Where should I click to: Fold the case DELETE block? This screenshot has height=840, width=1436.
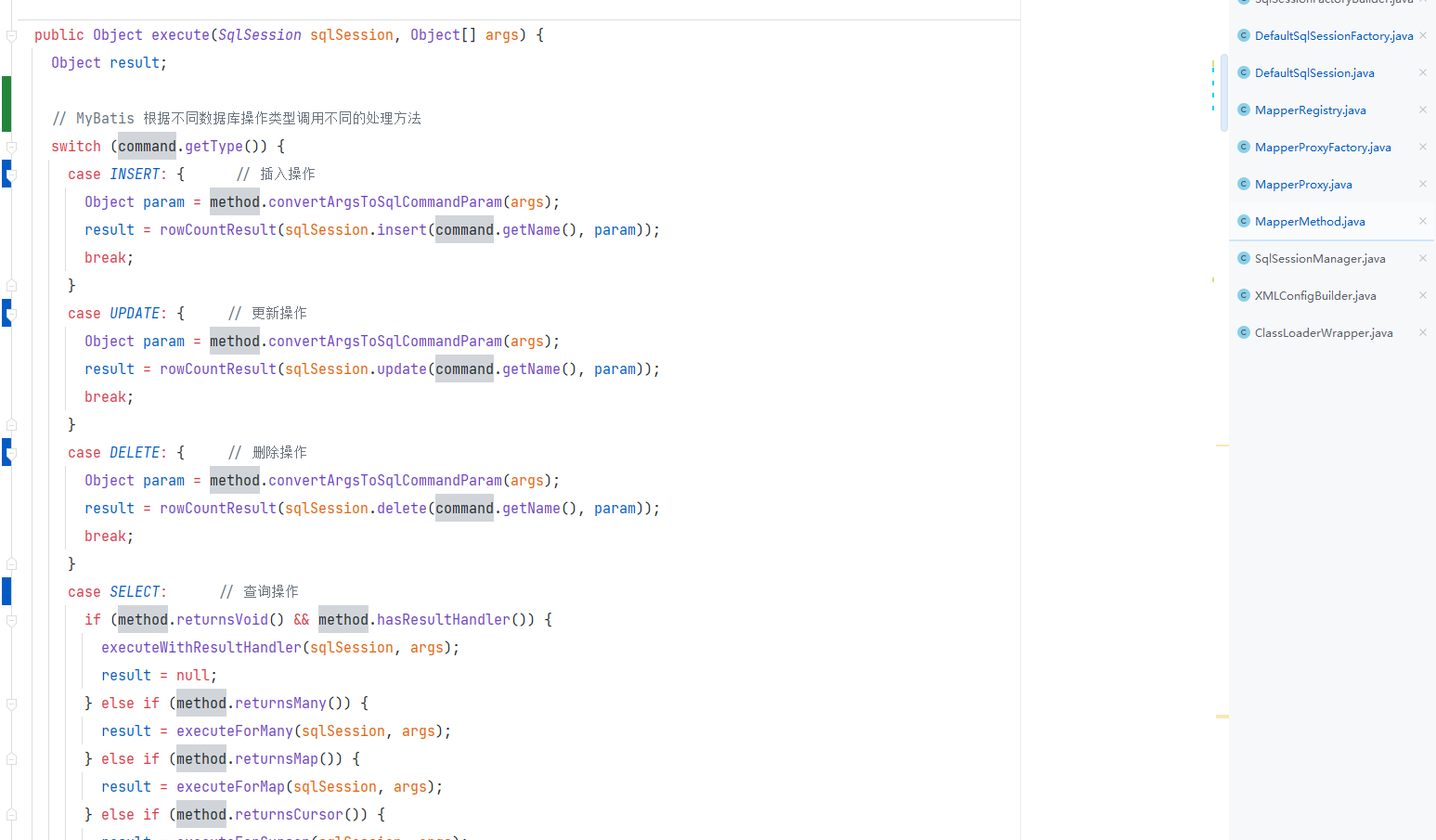click(x=12, y=454)
